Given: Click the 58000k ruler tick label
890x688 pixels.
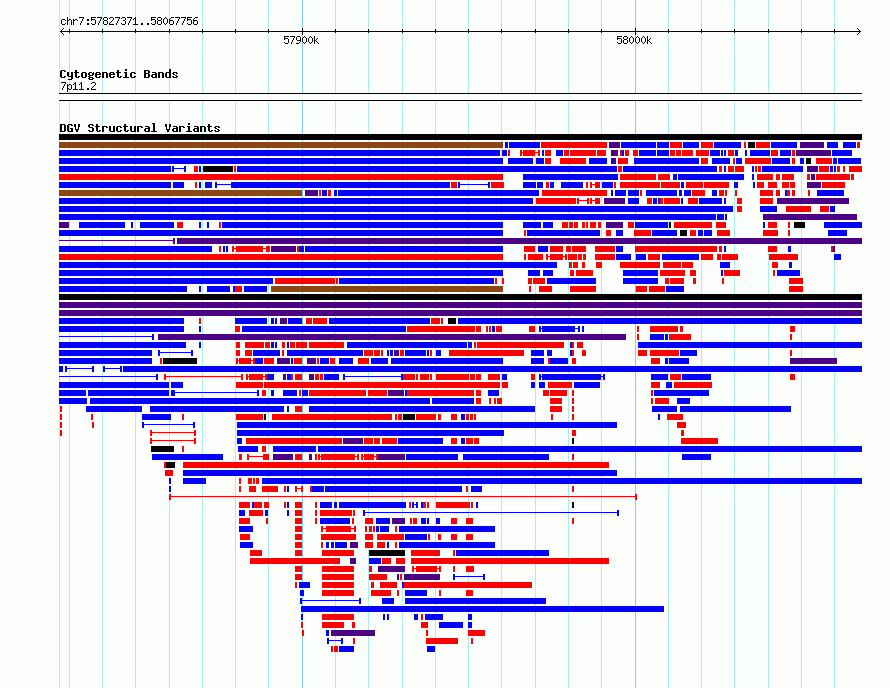Looking at the screenshot, I should [x=634, y=40].
